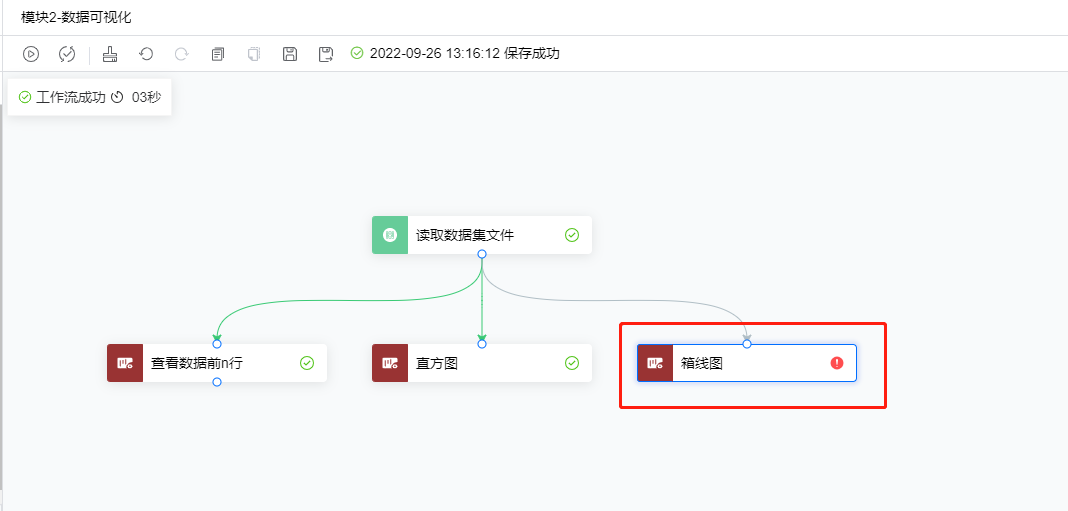1068x511 pixels.
Task: Click the success check on 查看数据前n行
Action: pos(307,363)
